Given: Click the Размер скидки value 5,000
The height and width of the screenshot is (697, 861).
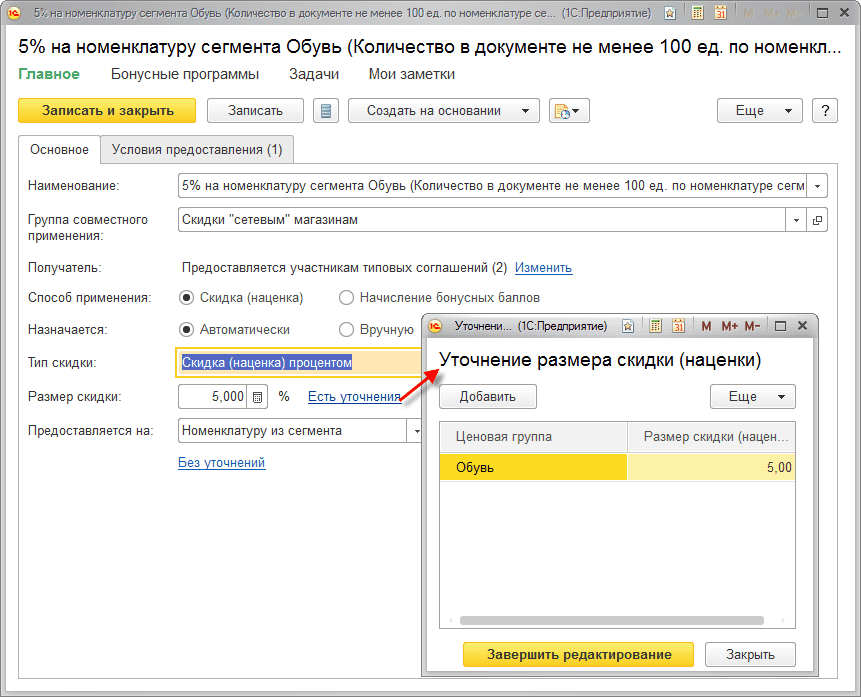Looking at the screenshot, I should coord(213,397).
